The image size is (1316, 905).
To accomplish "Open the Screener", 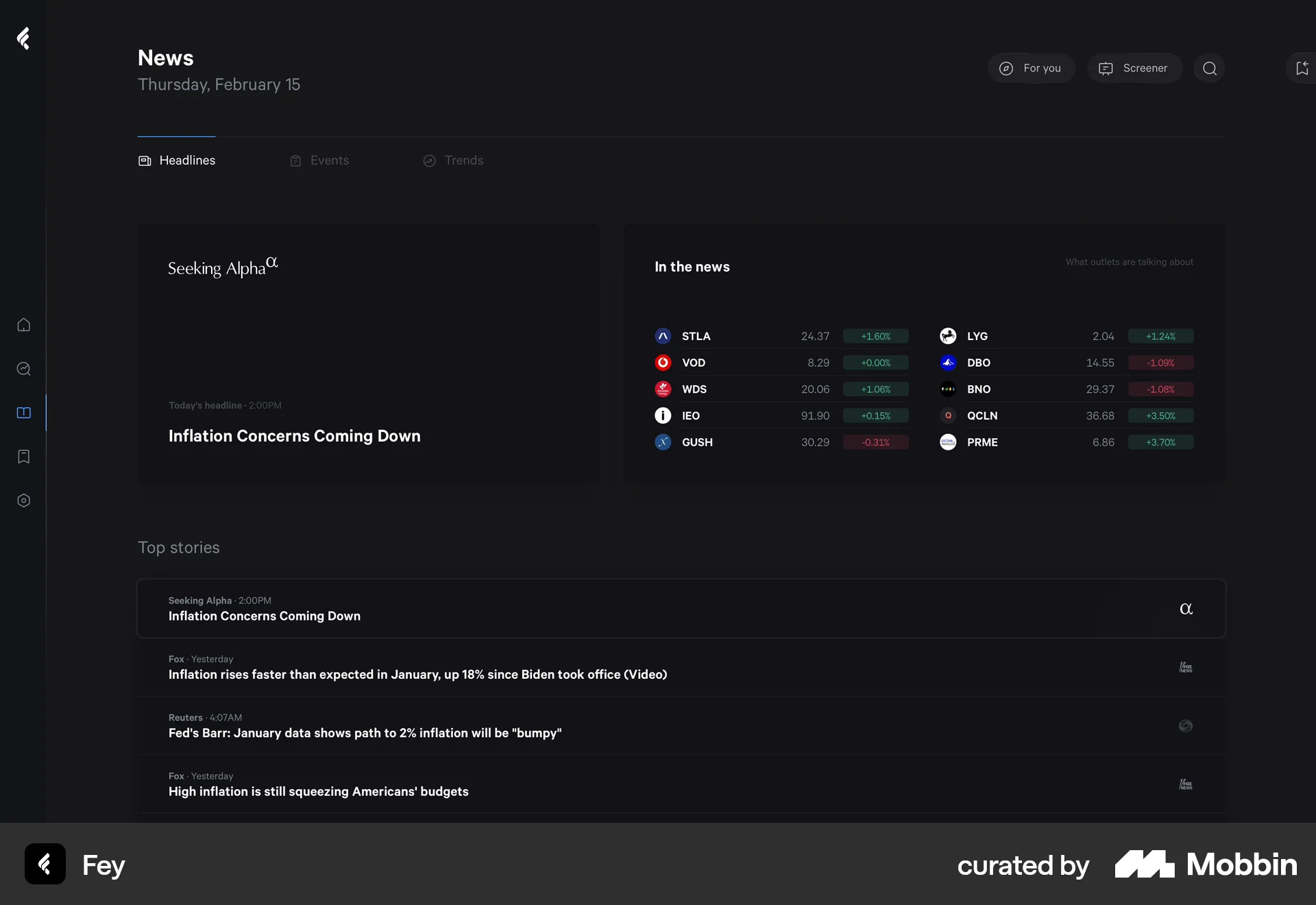I will click(1134, 68).
